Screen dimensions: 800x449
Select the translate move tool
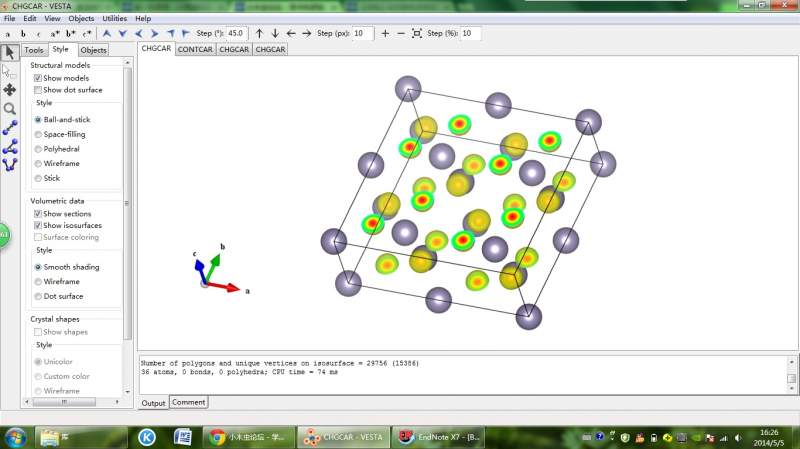tap(10, 90)
